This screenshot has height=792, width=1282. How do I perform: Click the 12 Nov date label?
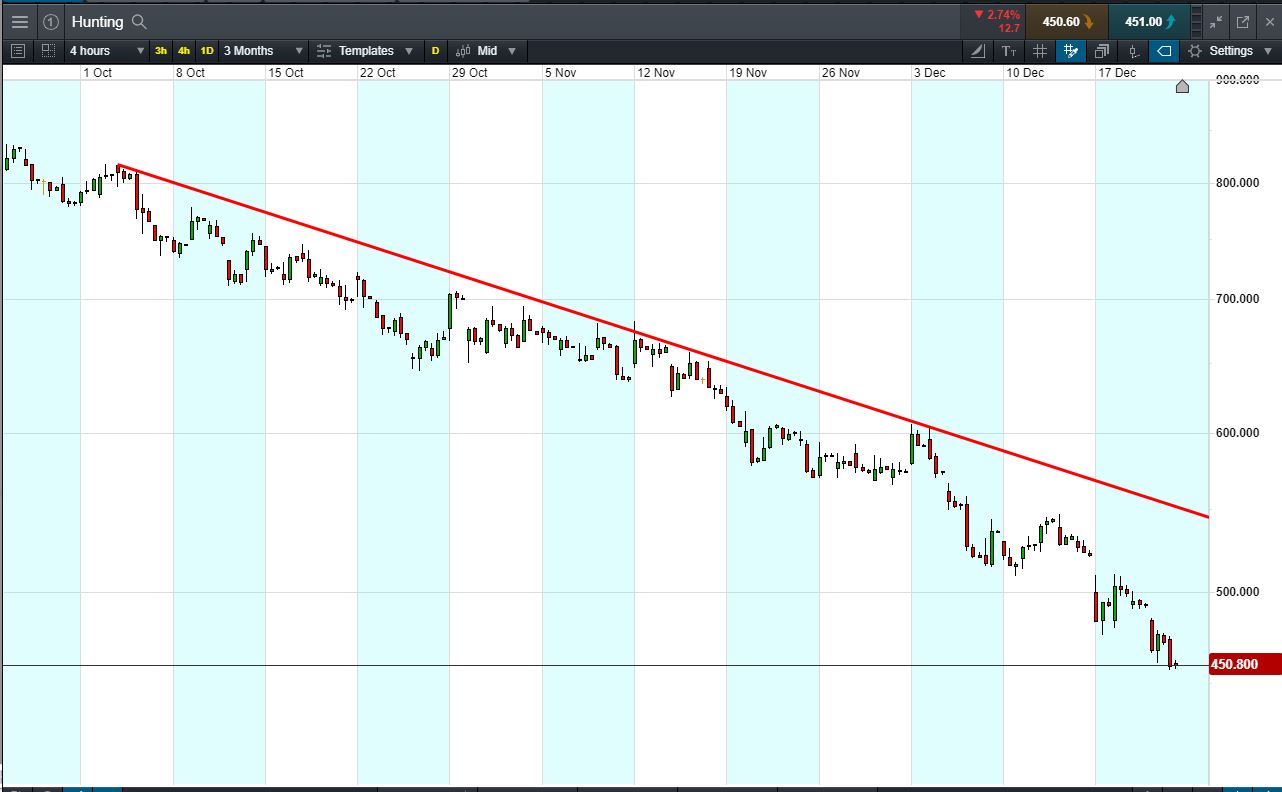pos(656,73)
